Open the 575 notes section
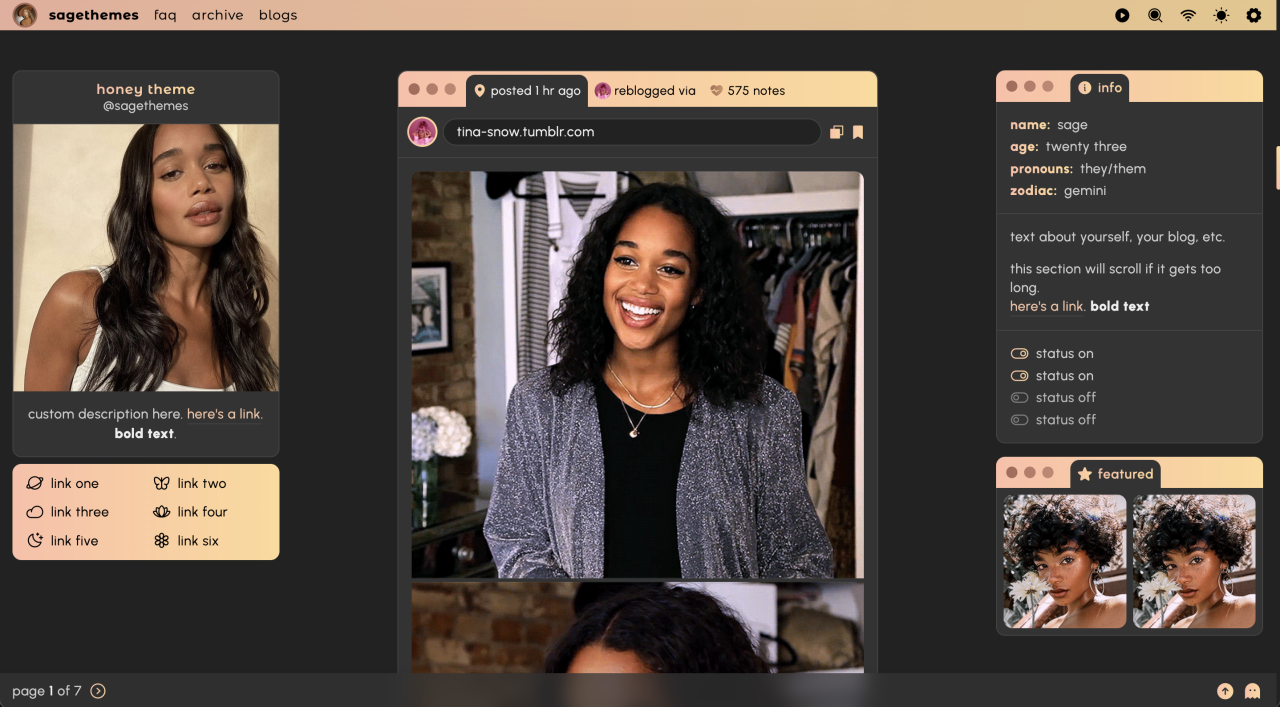Screen dimensions: 1280x707 click(747, 91)
